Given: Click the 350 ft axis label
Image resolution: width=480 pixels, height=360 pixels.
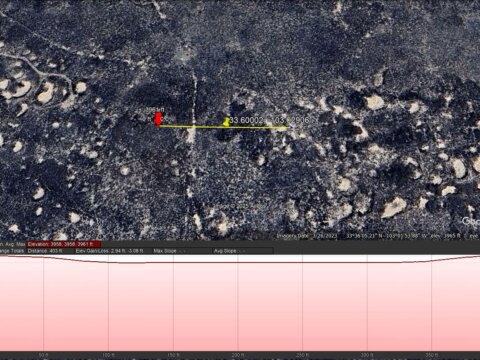Looking at the screenshot, I should tap(432, 355).
